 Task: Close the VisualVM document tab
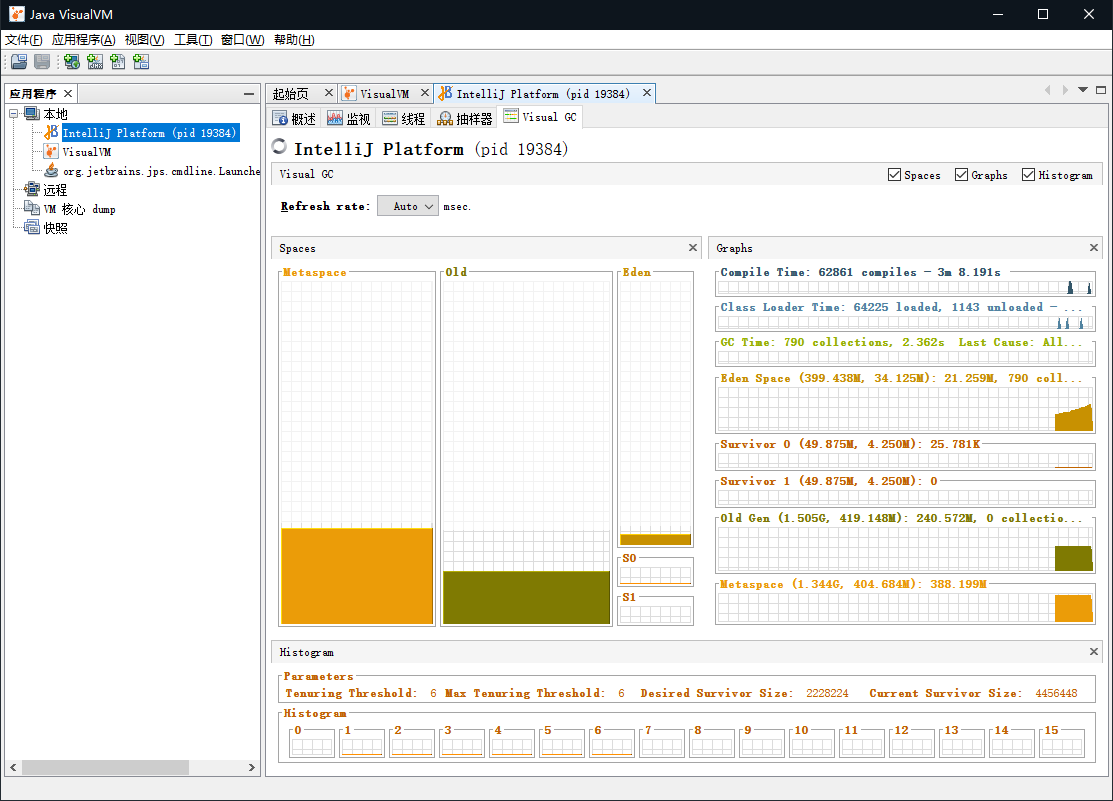point(424,92)
